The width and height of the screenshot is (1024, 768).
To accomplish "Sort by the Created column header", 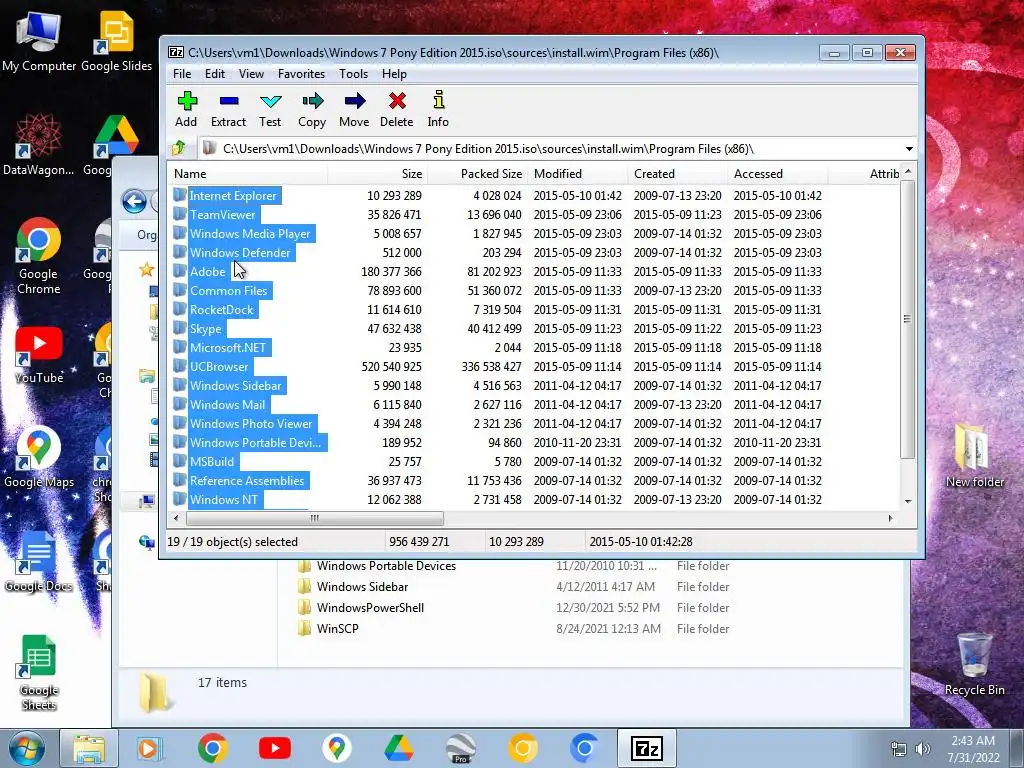I will click(x=677, y=174).
